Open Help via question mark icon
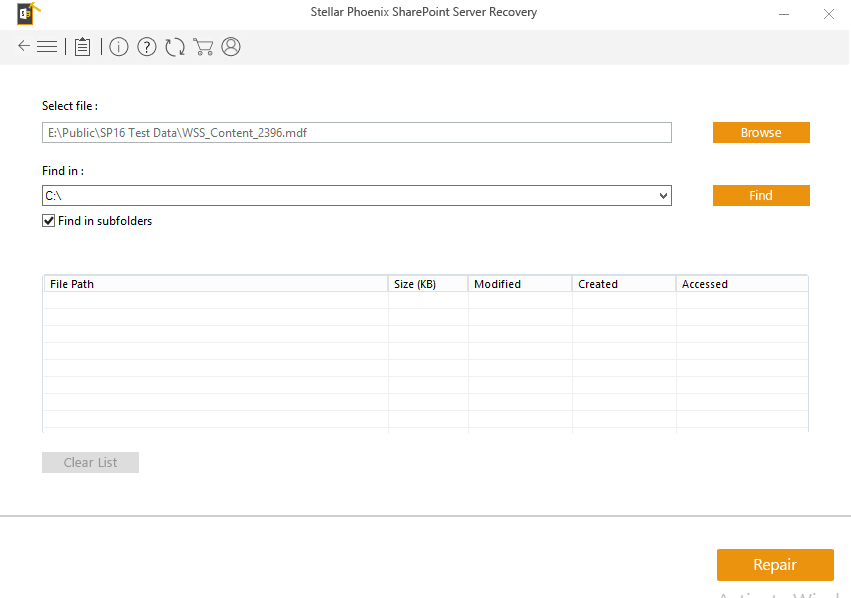Image resolution: width=851 pixels, height=598 pixels. [x=147, y=47]
